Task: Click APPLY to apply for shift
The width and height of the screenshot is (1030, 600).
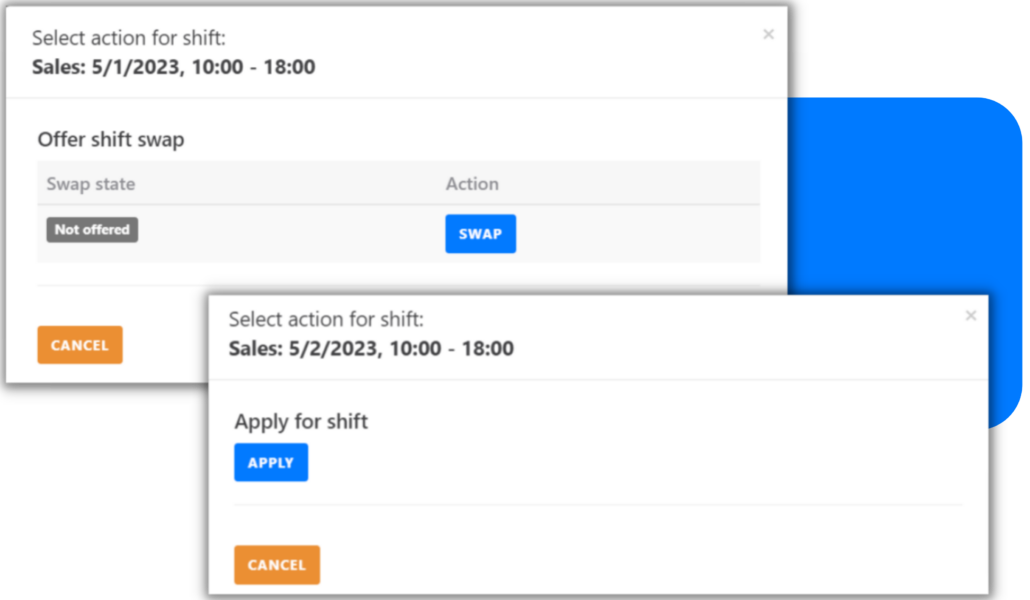Action: pyautogui.click(x=271, y=463)
